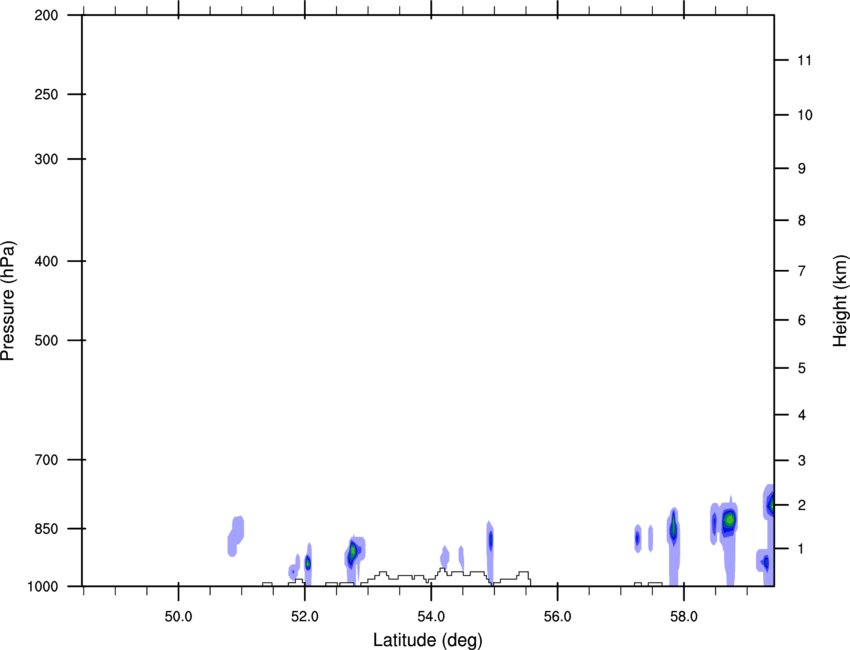Image resolution: width=850 pixels, height=650 pixels.
Task: Click the 9 km height label
Action: [x=802, y=169]
